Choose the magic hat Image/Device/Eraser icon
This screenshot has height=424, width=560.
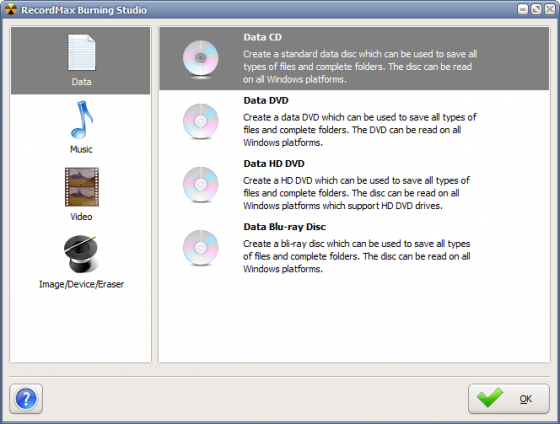tap(81, 254)
